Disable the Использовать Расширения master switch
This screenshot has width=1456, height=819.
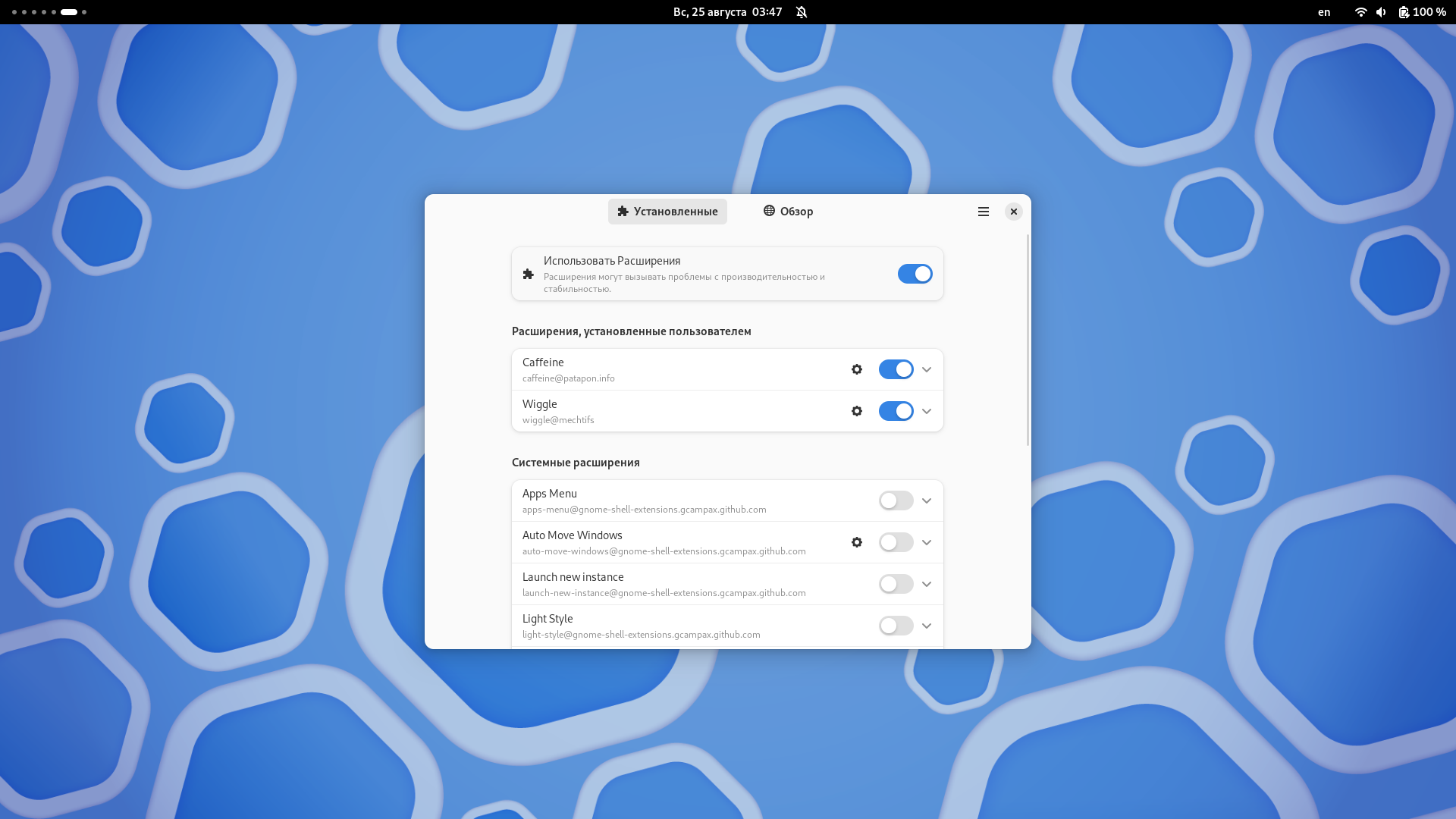click(x=915, y=274)
